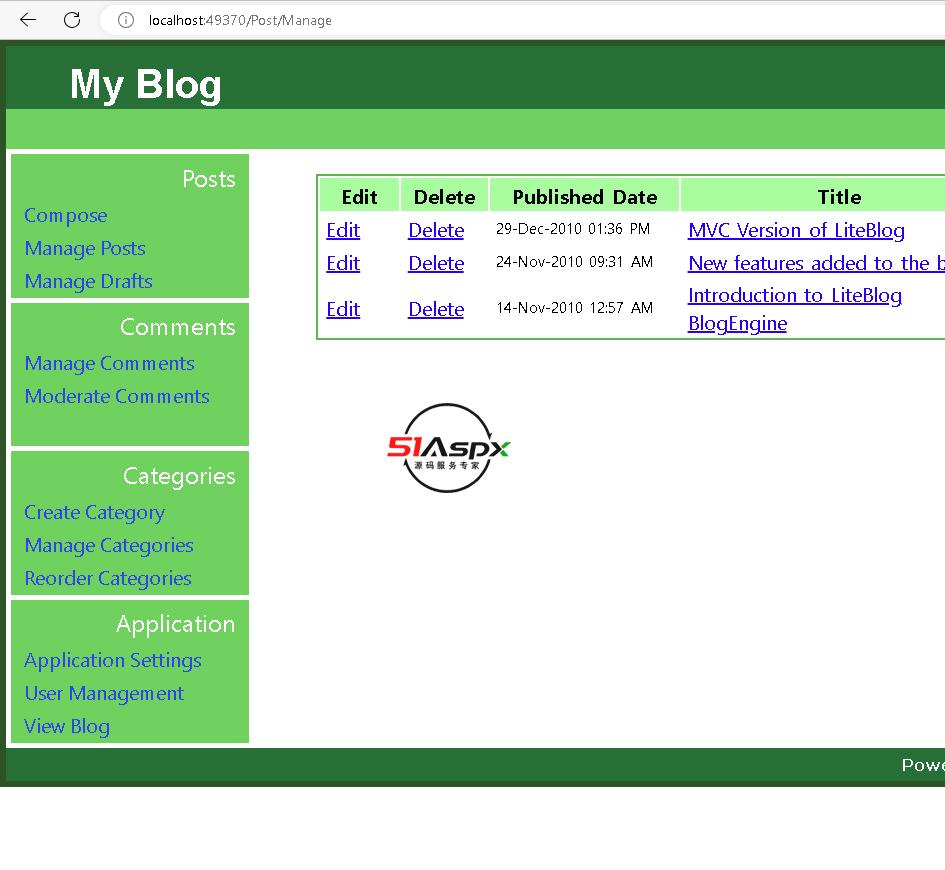Click the Posts section heading
This screenshot has height=870, width=945.
point(209,179)
